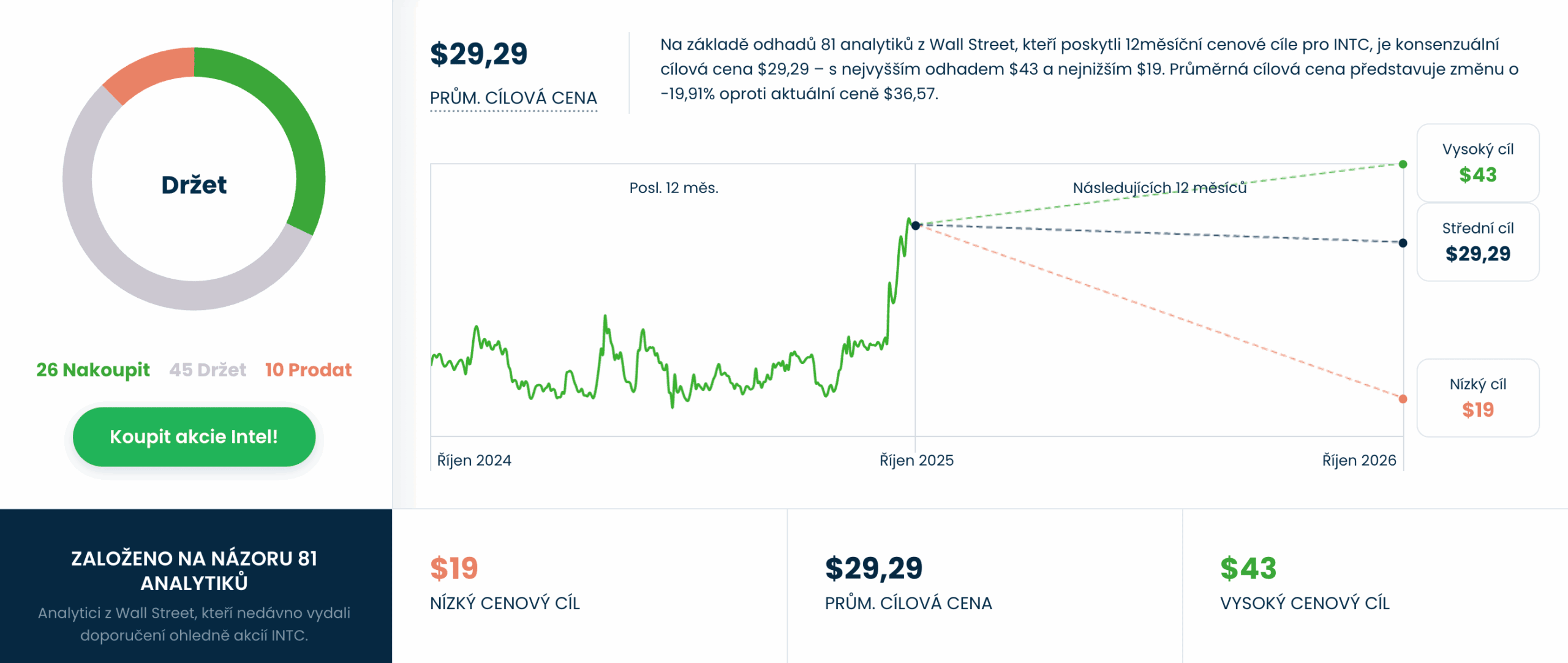Open the 'Nízký cíl $19' card
1568x663 pixels.
coord(1477,398)
